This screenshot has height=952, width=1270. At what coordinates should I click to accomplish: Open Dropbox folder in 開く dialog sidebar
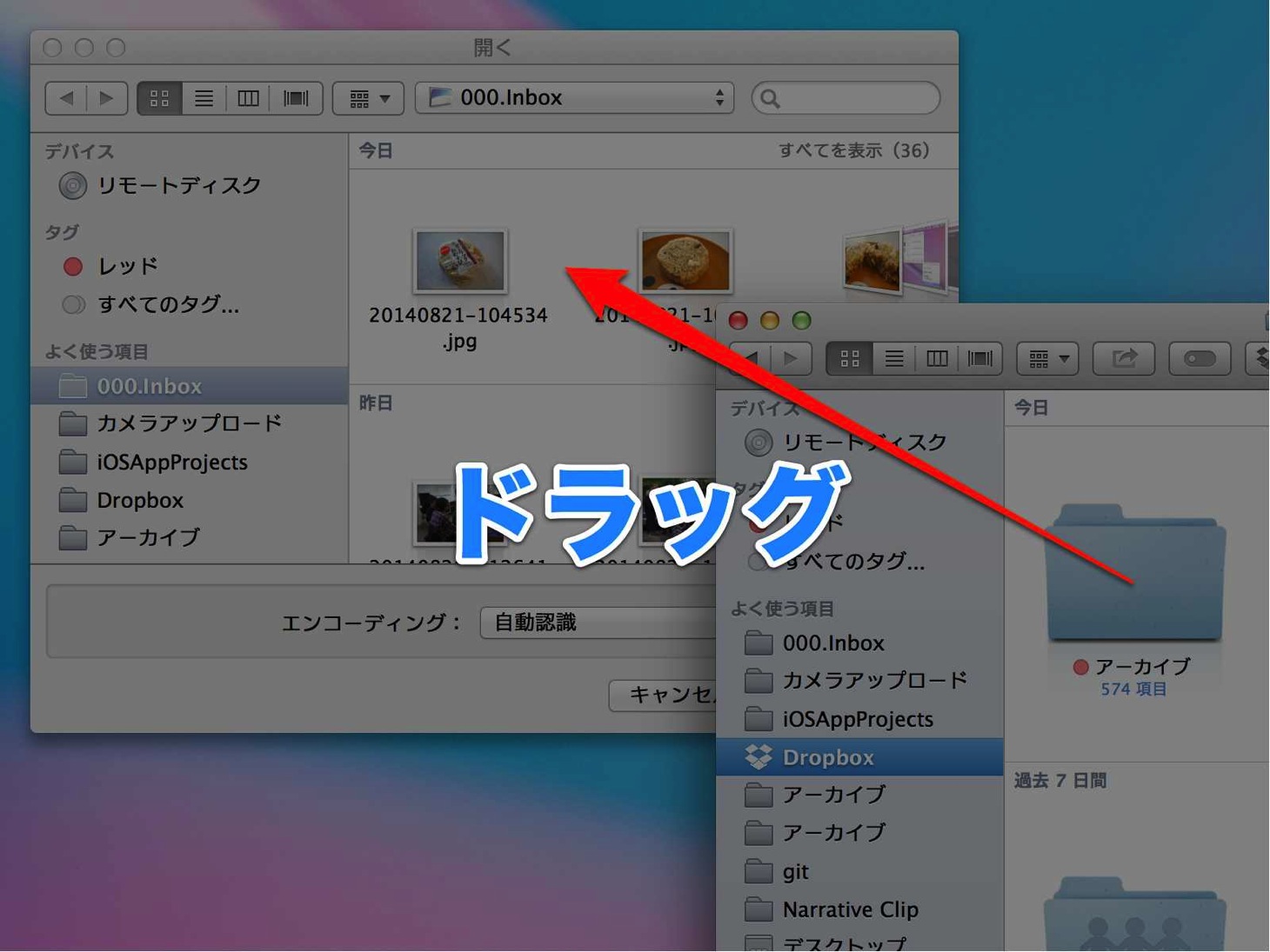[189, 500]
